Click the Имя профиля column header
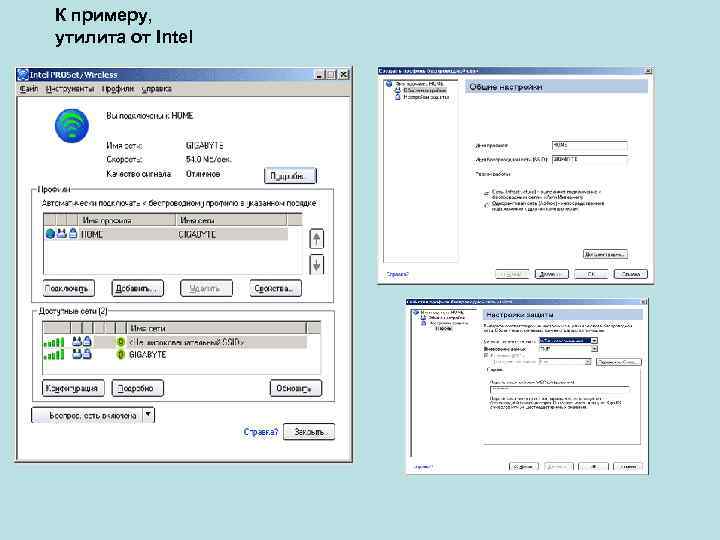 pyautogui.click(x=127, y=220)
